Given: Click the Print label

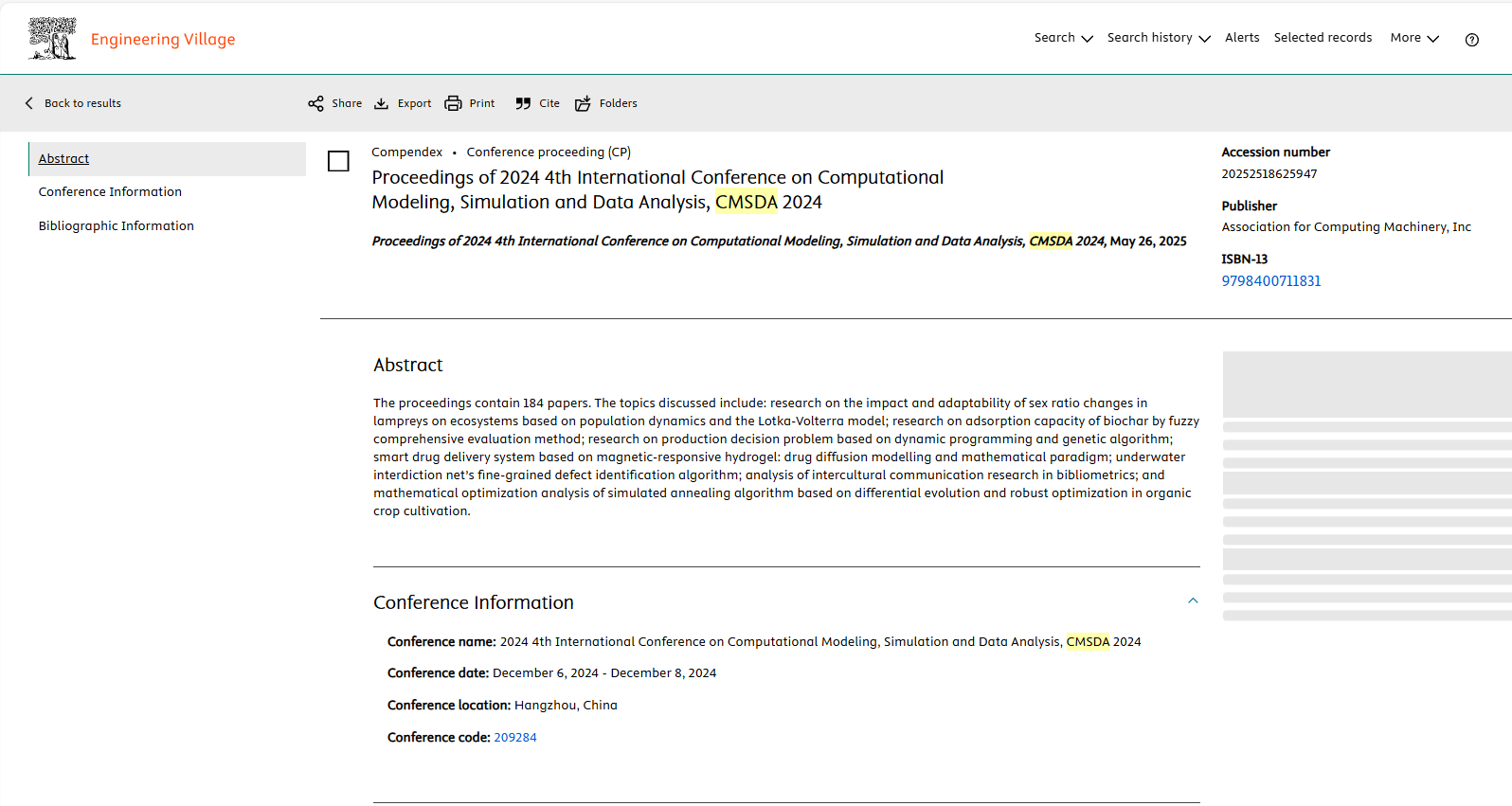Looking at the screenshot, I should [x=481, y=103].
